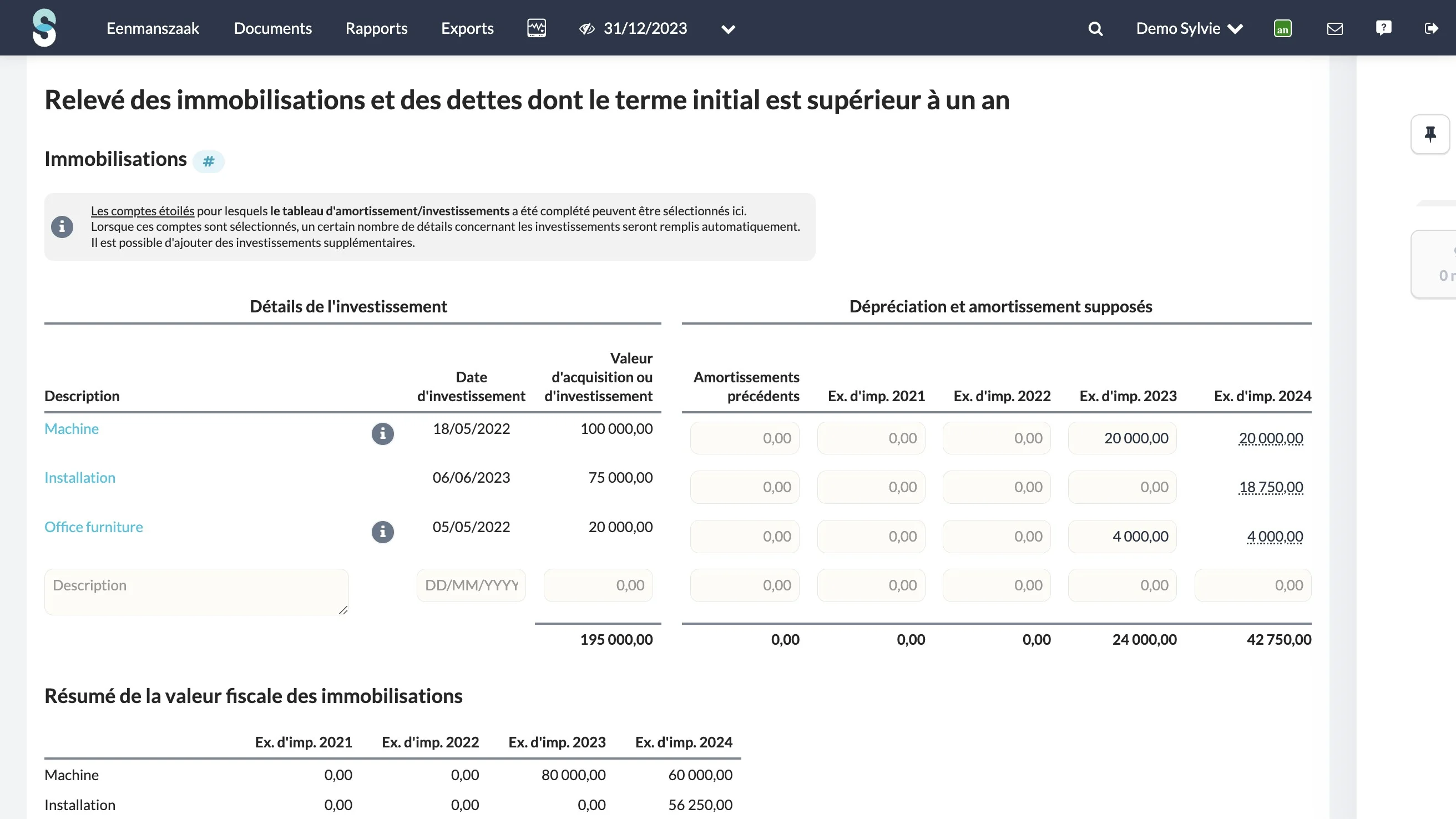Click the green 'an' avatar badge
1456x819 pixels.
click(x=1282, y=28)
